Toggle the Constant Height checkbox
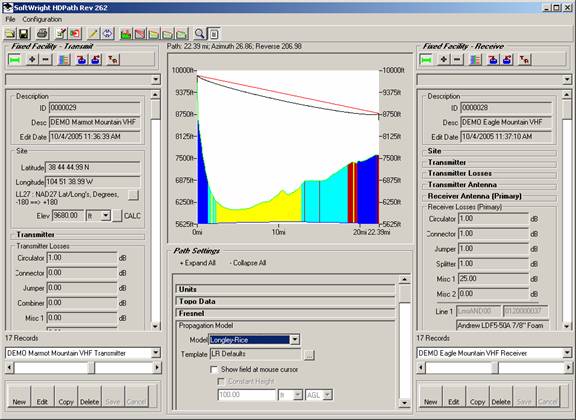Image resolution: width=576 pixels, height=420 pixels. [x=221, y=381]
